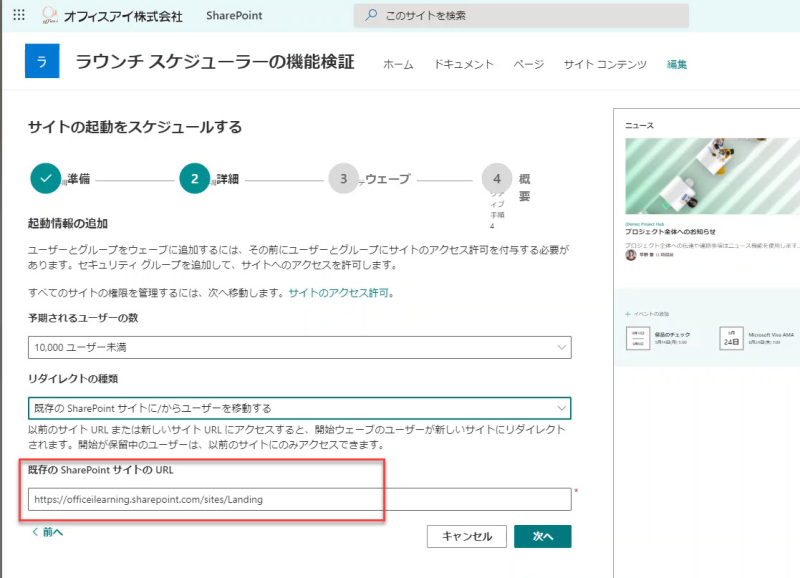Viewport: 800px width, 578px height.
Task: Click the 編集 navigation link
Action: click(x=677, y=64)
